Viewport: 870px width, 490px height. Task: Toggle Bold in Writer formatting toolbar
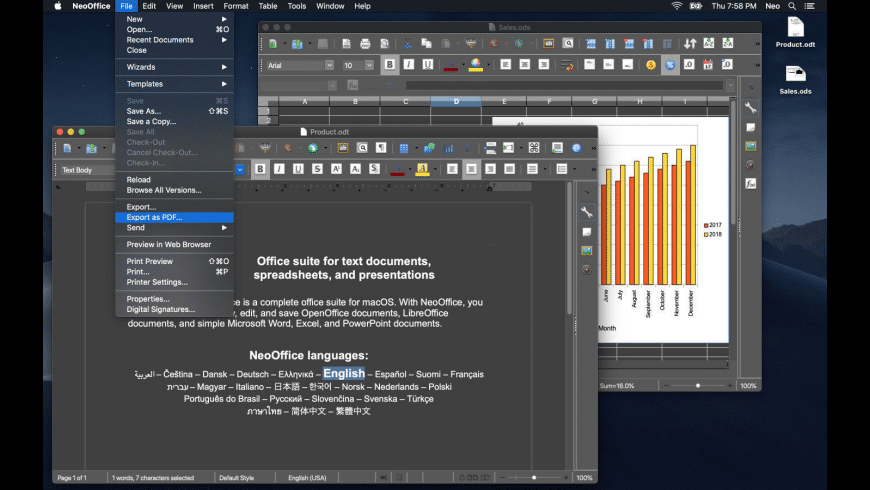pyautogui.click(x=260, y=169)
